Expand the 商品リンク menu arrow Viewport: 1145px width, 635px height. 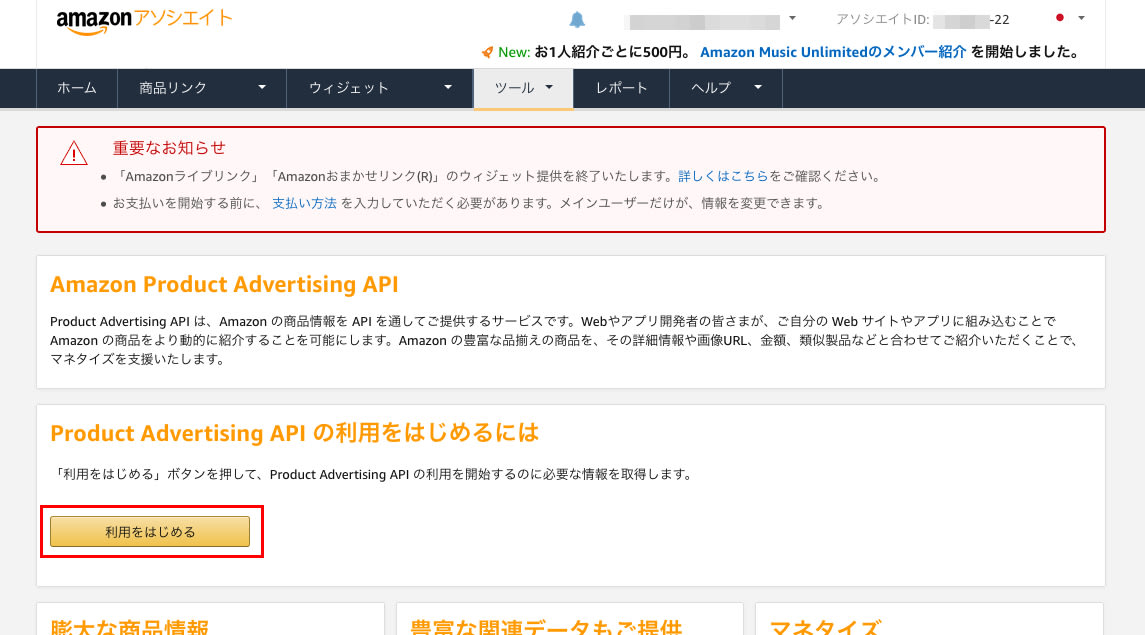[x=262, y=88]
